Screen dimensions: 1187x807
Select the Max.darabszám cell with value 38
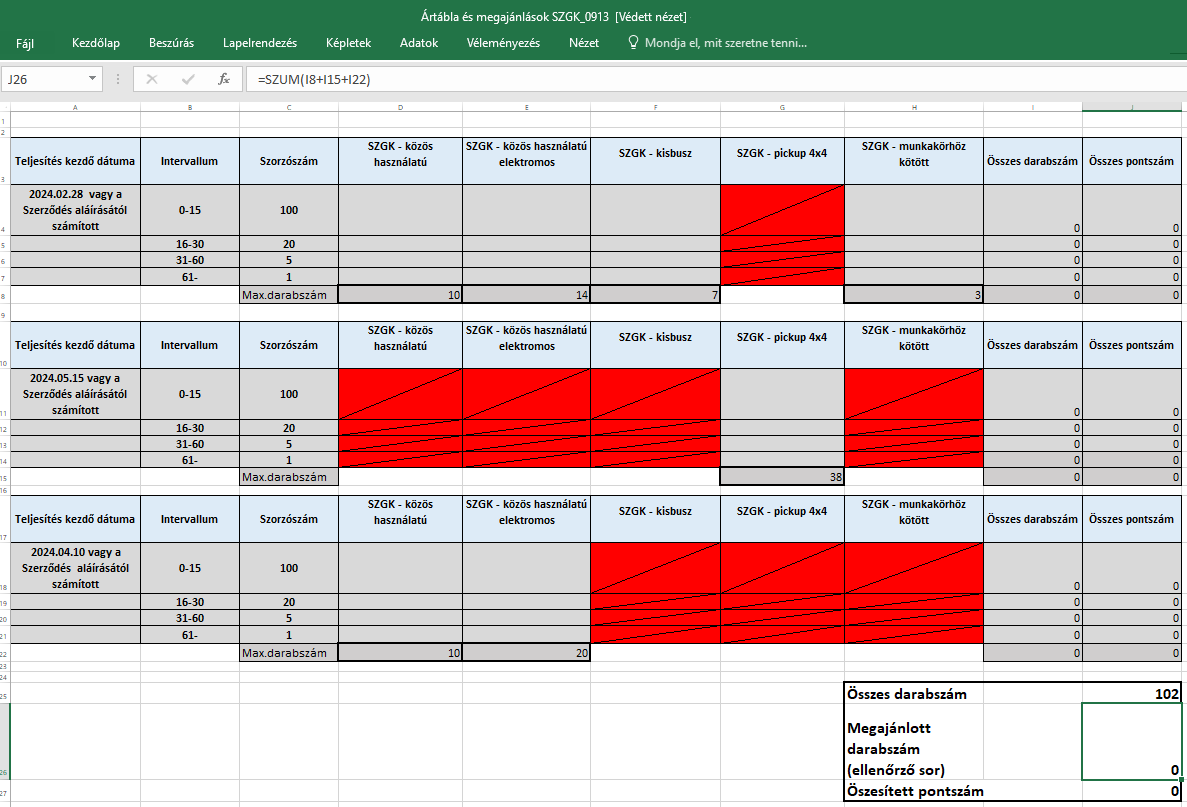click(782, 477)
